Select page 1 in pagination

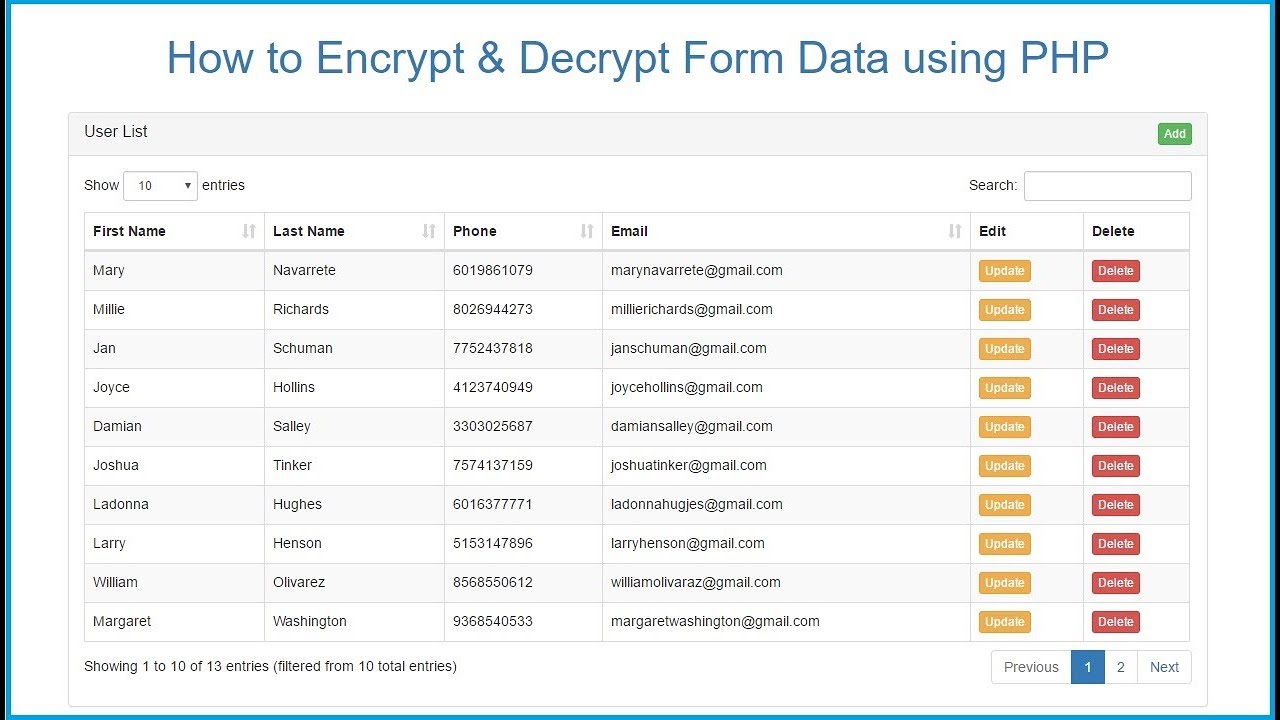1087,667
